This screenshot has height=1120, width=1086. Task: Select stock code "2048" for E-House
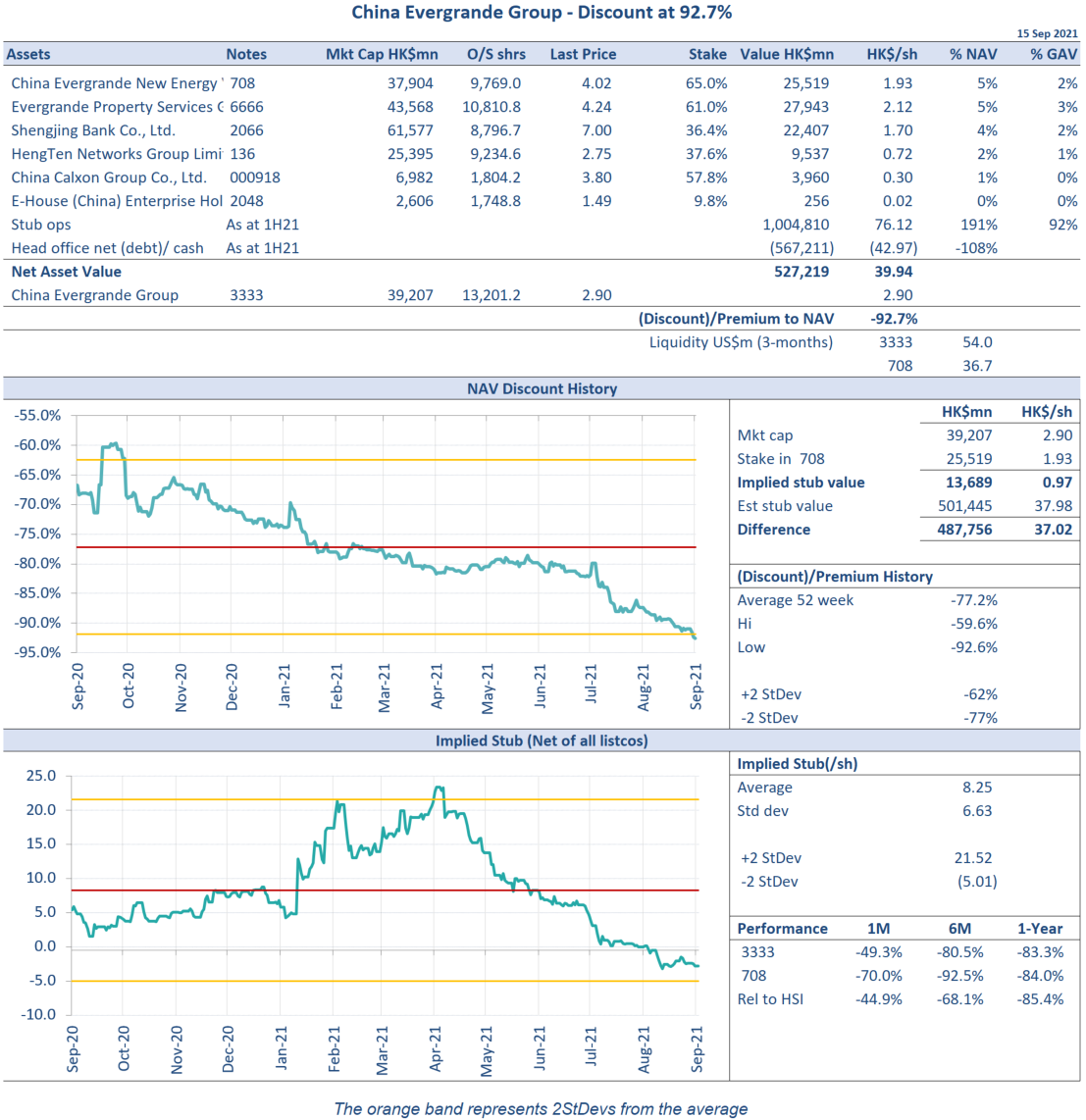pos(246,201)
